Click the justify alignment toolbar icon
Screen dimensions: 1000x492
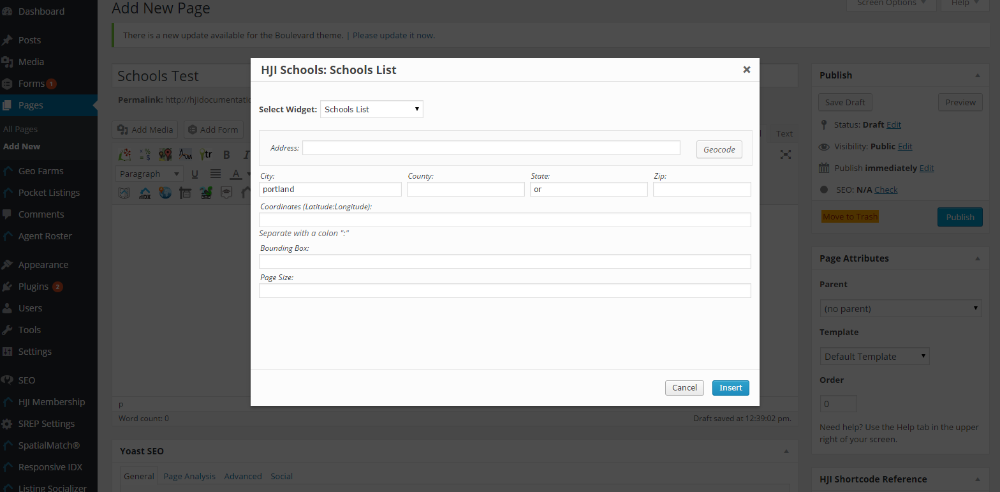(216, 174)
